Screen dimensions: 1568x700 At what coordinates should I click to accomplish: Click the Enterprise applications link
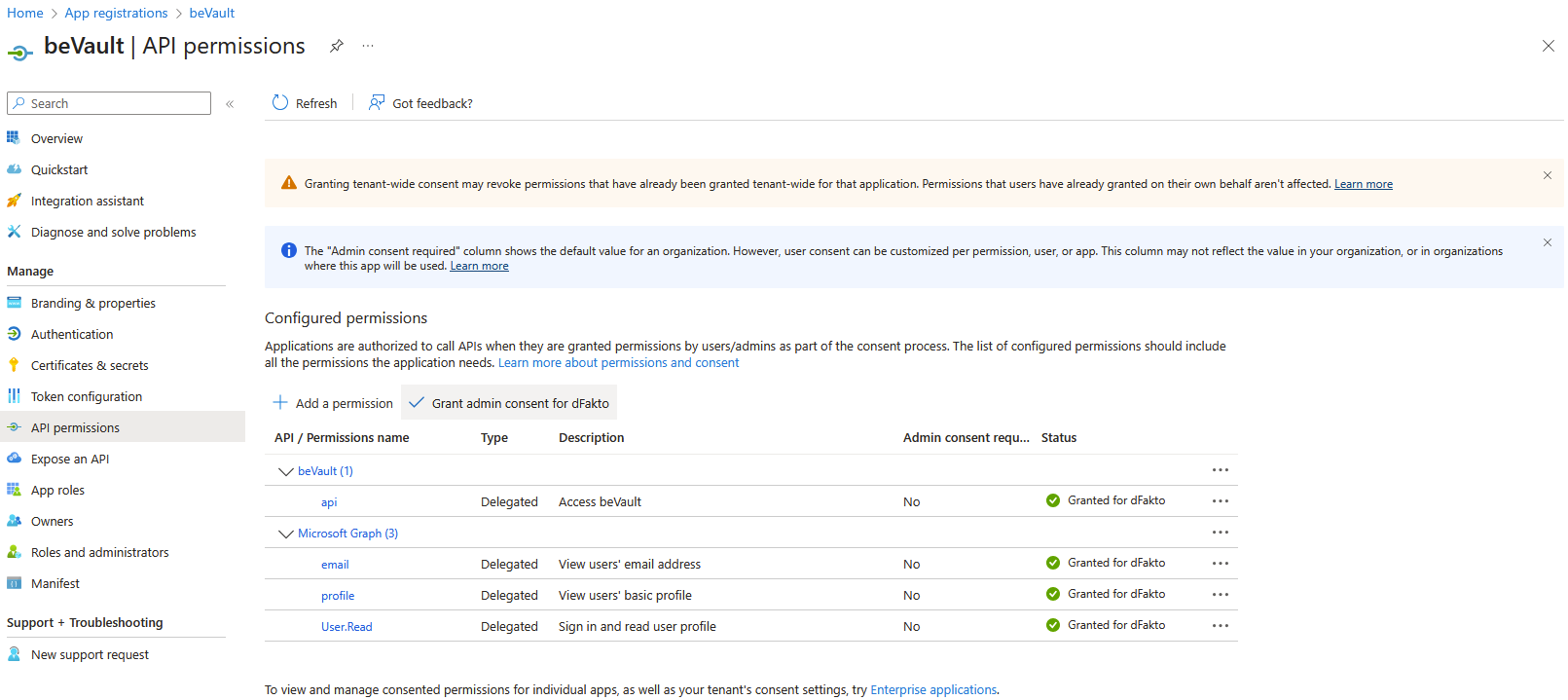point(932,690)
